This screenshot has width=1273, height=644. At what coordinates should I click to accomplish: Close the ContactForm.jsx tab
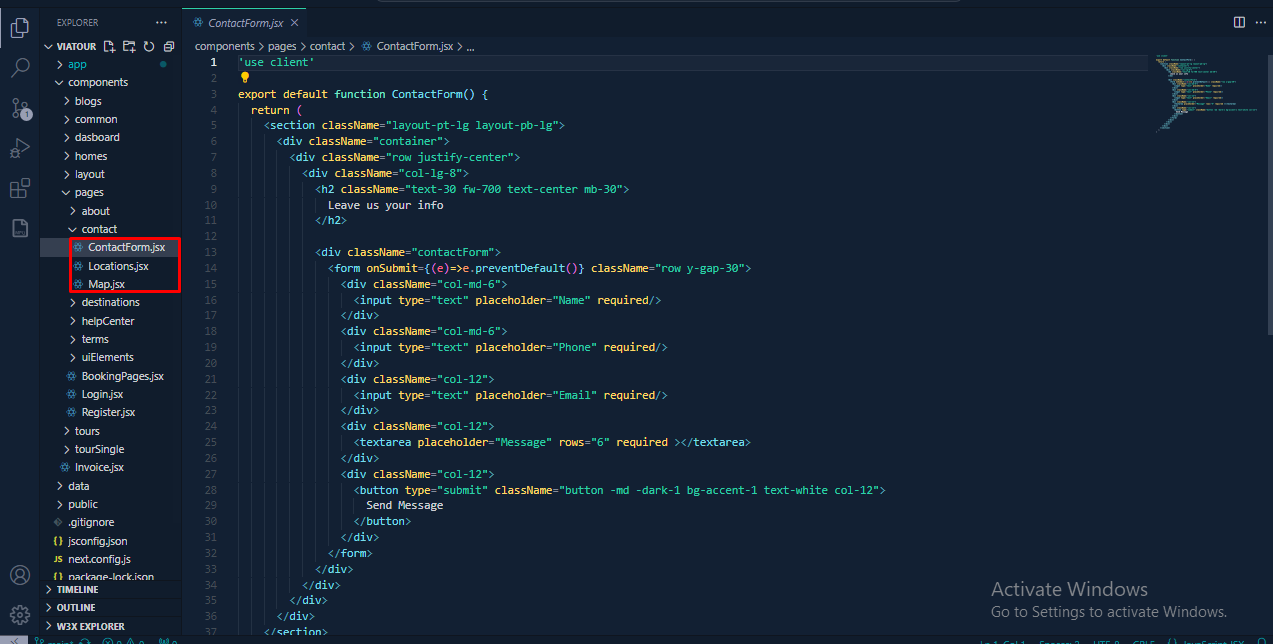pyautogui.click(x=294, y=22)
